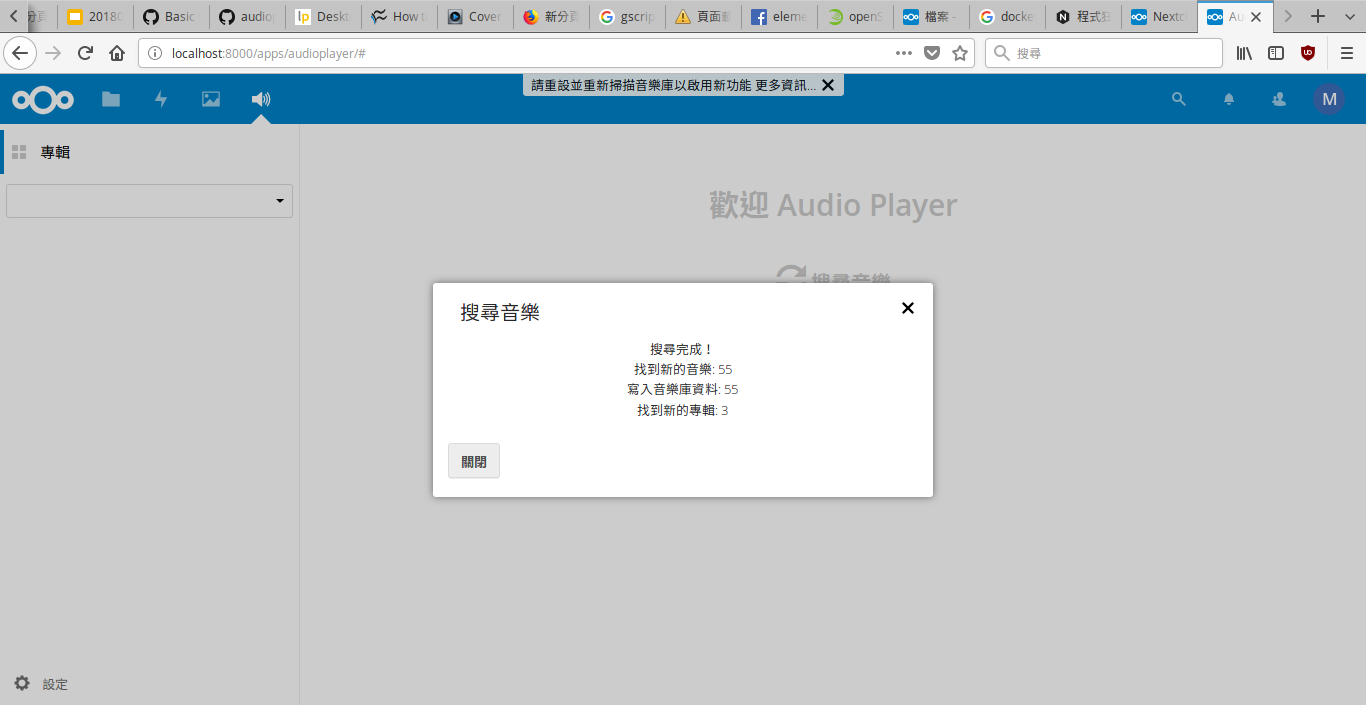Screen dimensions: 1366x705
Task: Dismiss the rescan notification banner
Action: (x=828, y=85)
